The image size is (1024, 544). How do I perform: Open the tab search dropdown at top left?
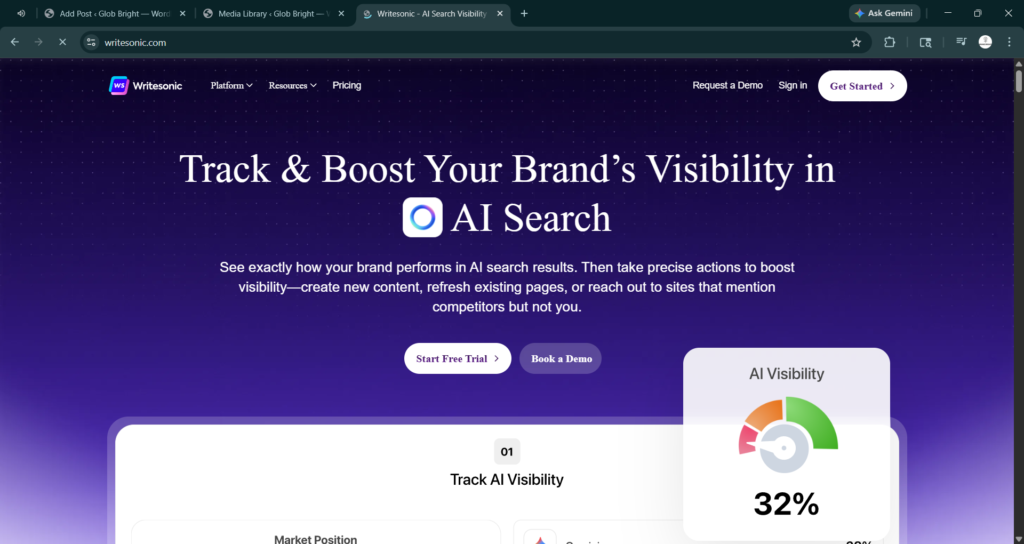click(x=21, y=13)
